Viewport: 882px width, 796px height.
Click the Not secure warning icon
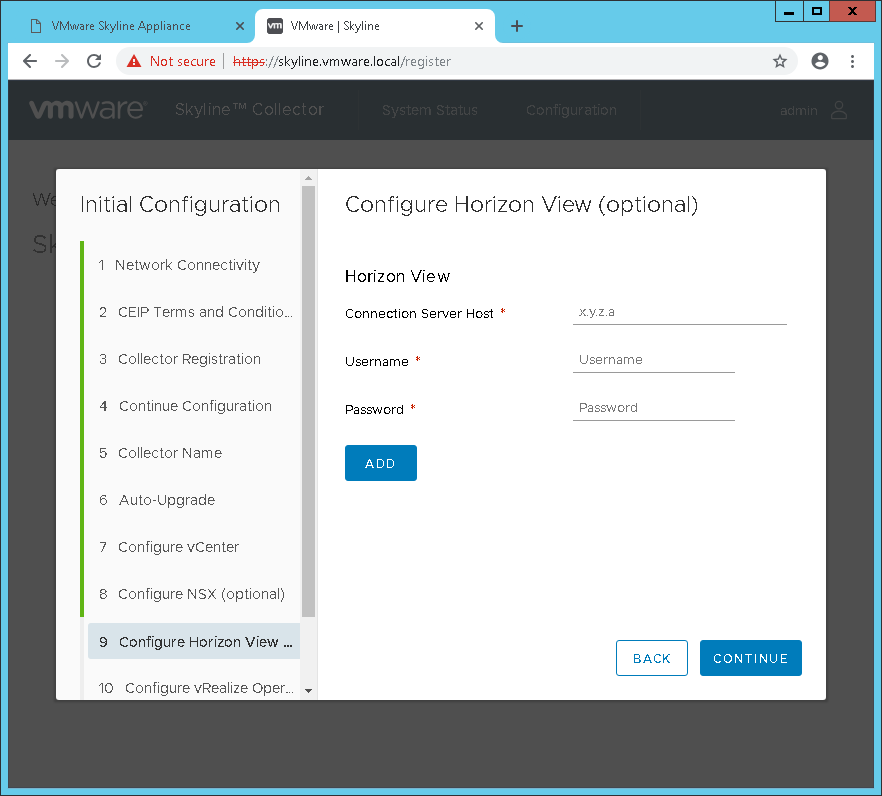[x=134, y=61]
